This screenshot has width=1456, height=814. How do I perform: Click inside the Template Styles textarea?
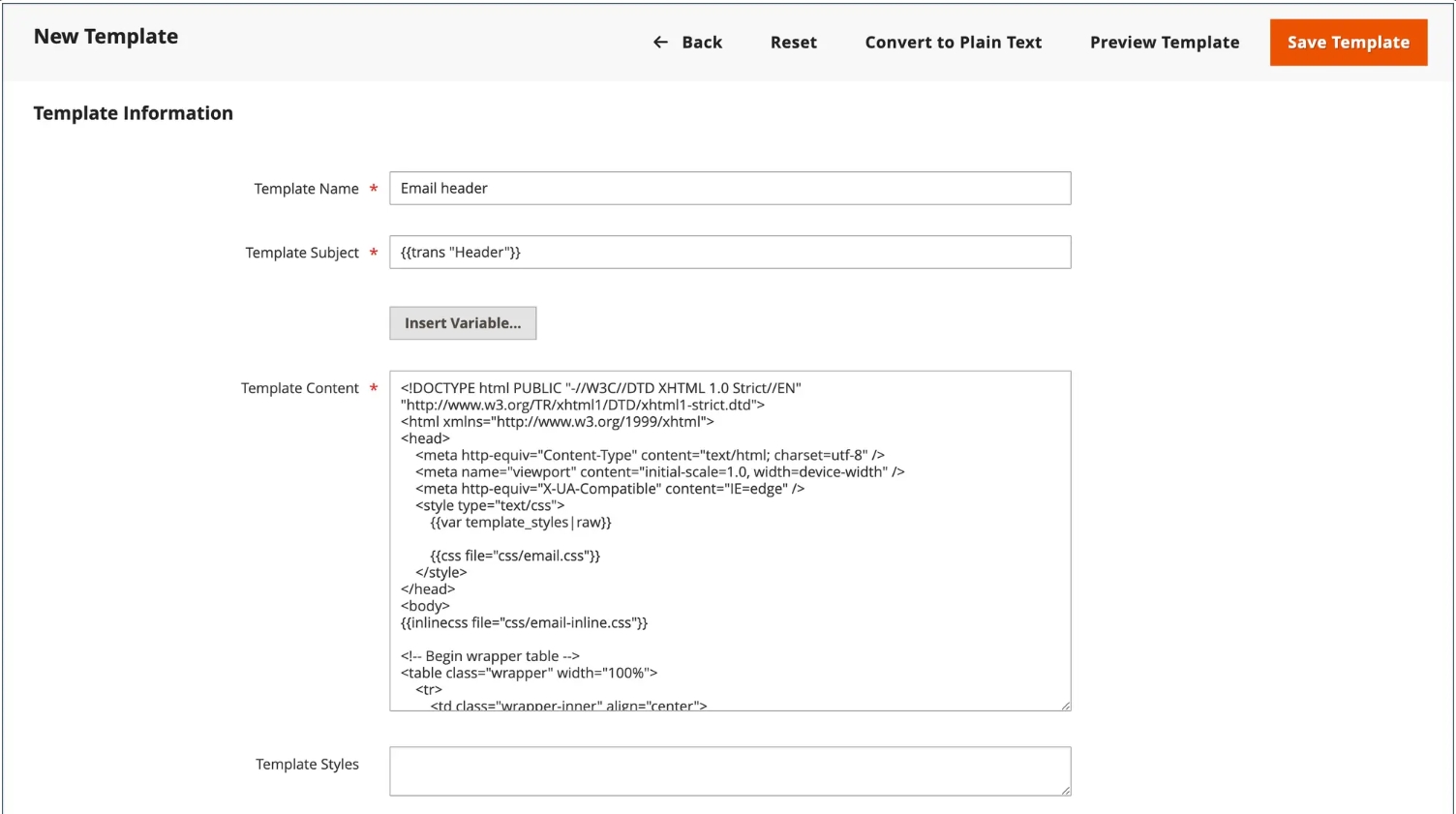[730, 771]
